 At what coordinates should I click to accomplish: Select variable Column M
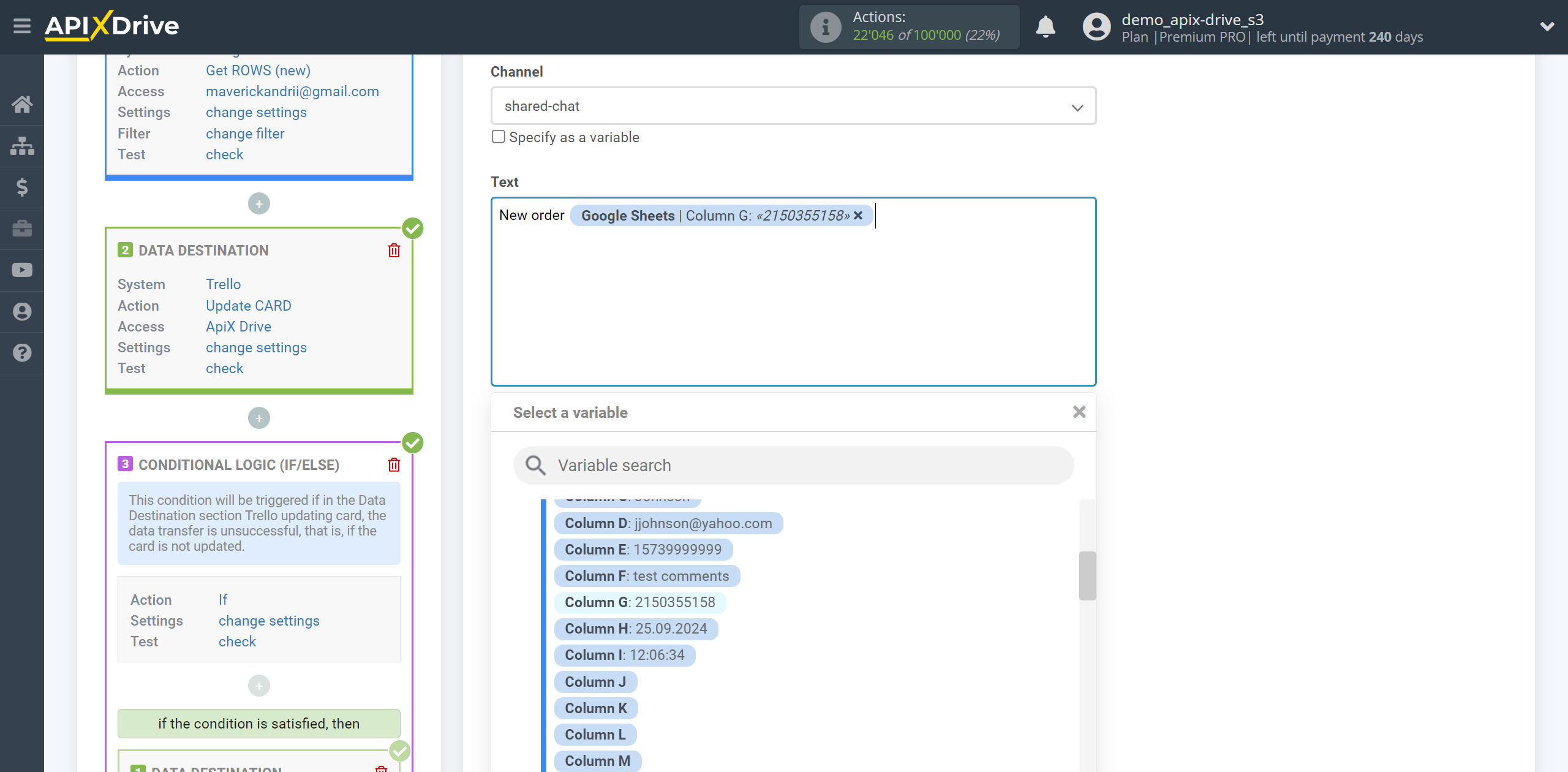597,761
